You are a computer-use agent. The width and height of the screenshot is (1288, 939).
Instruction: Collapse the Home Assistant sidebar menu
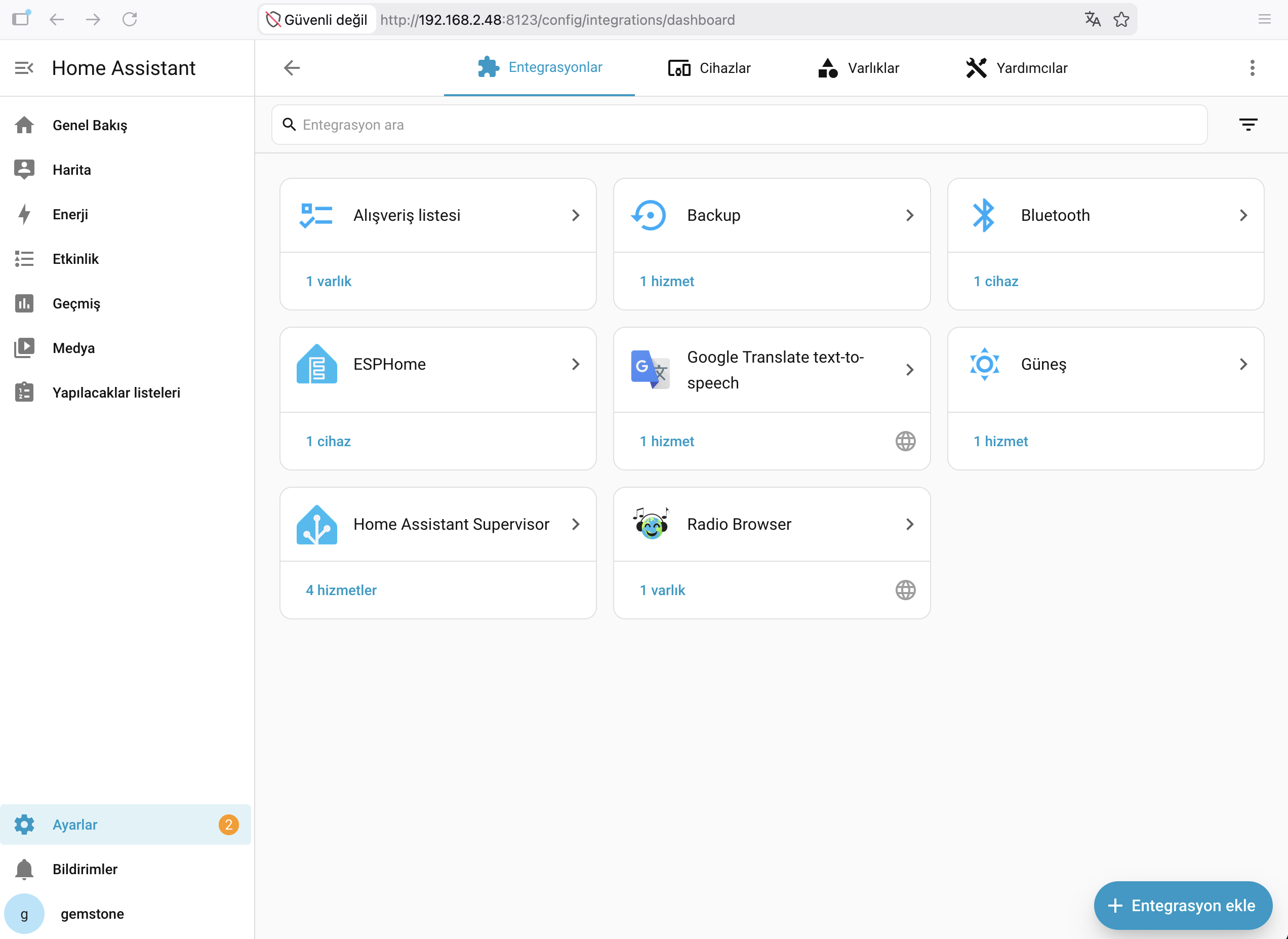(24, 68)
